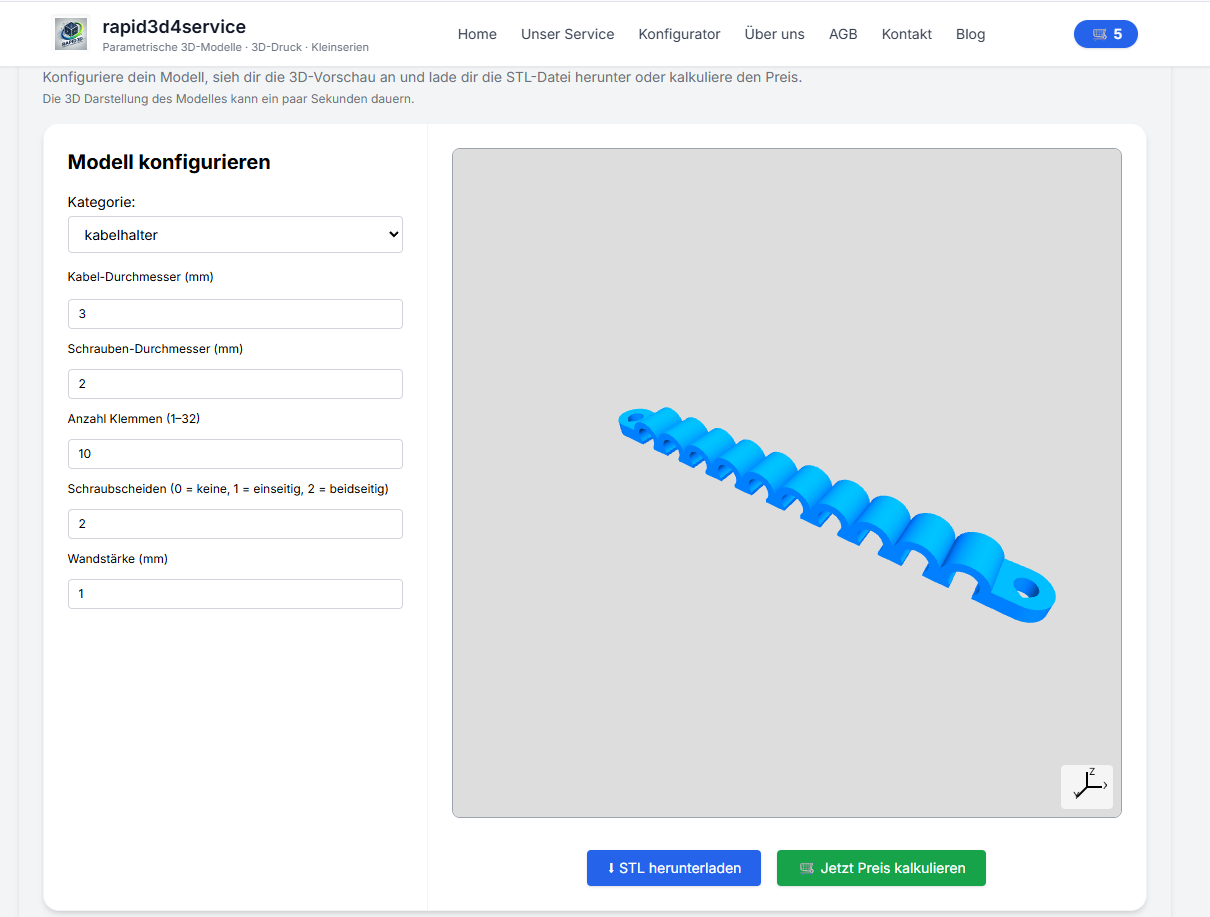The image size is (1210, 917).
Task: Click the Anzahl Klemmen input field
Action: [x=235, y=453]
